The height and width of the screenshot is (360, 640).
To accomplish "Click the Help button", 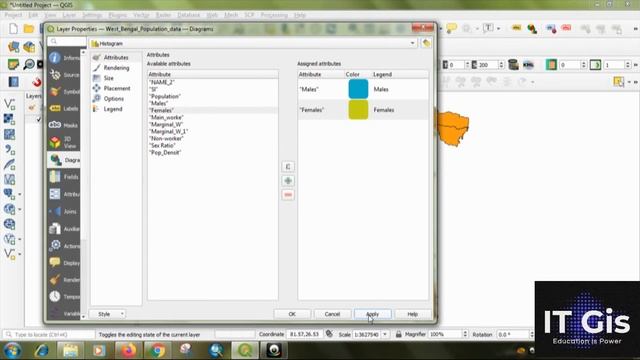I will click(x=413, y=314).
